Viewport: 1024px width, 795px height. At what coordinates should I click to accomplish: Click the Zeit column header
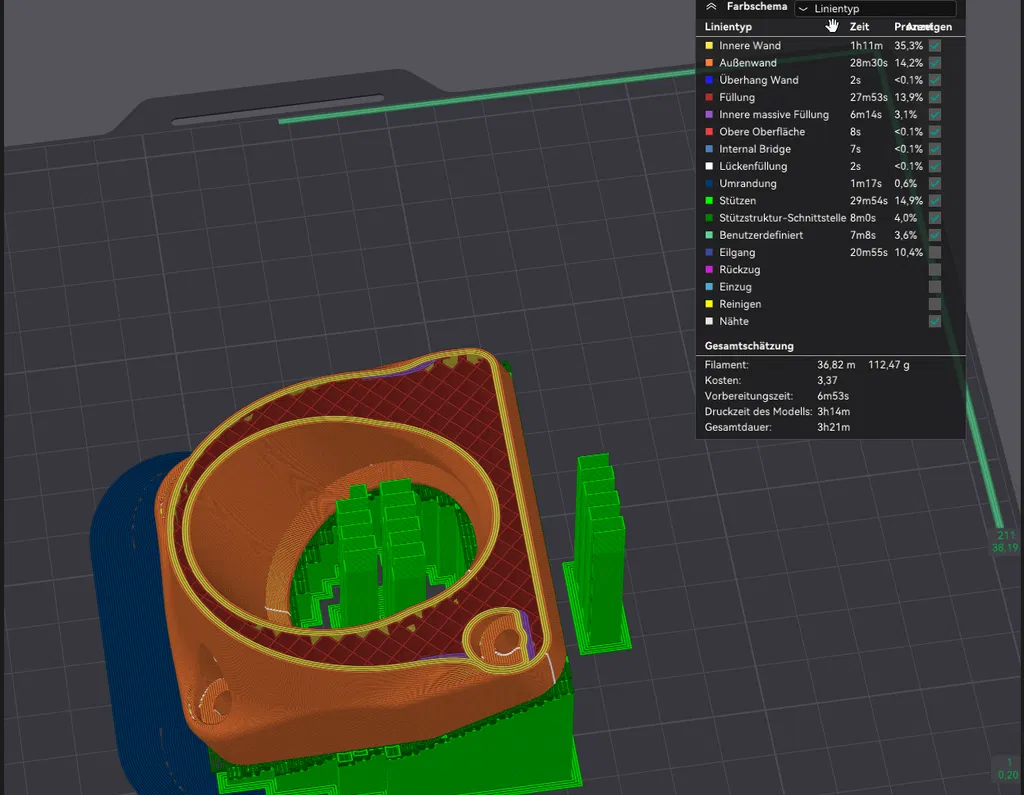tap(859, 27)
